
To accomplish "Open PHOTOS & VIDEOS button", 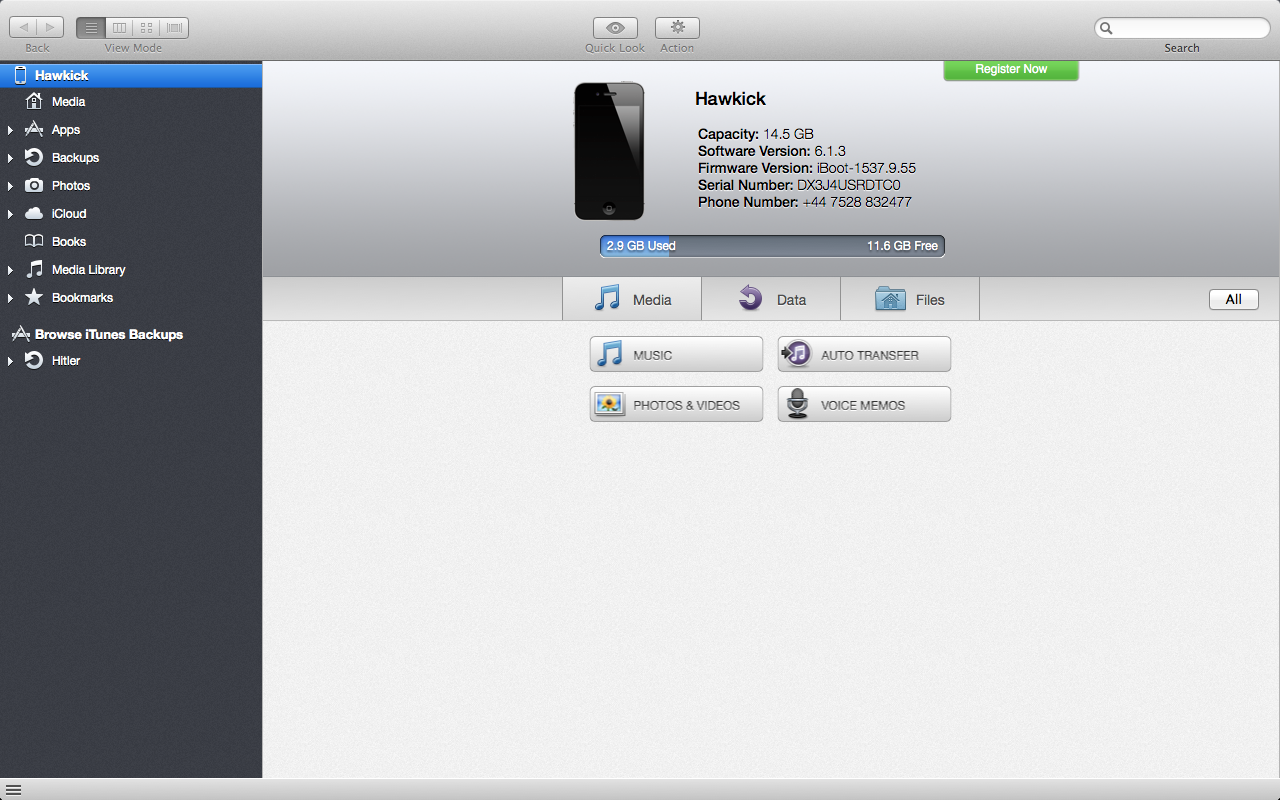I will (x=676, y=404).
